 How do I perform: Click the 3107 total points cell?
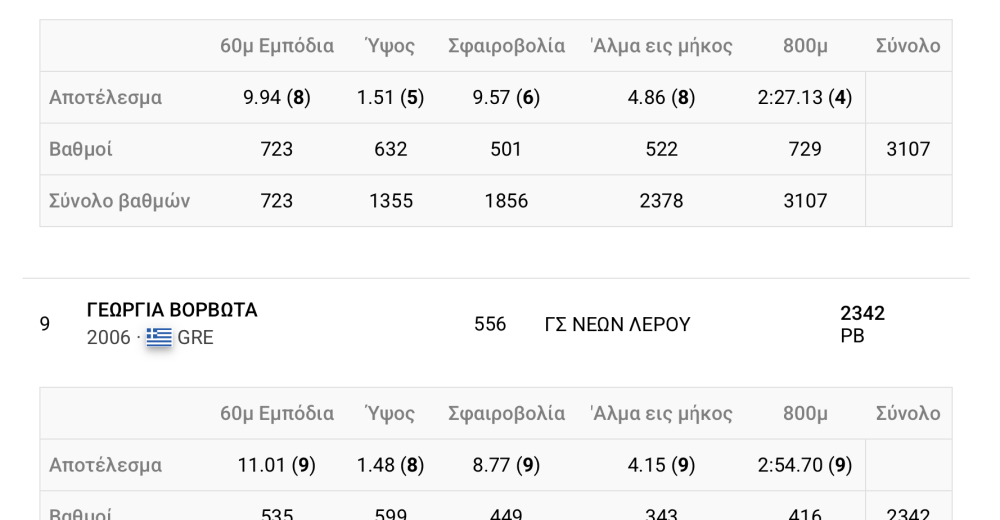(x=908, y=149)
